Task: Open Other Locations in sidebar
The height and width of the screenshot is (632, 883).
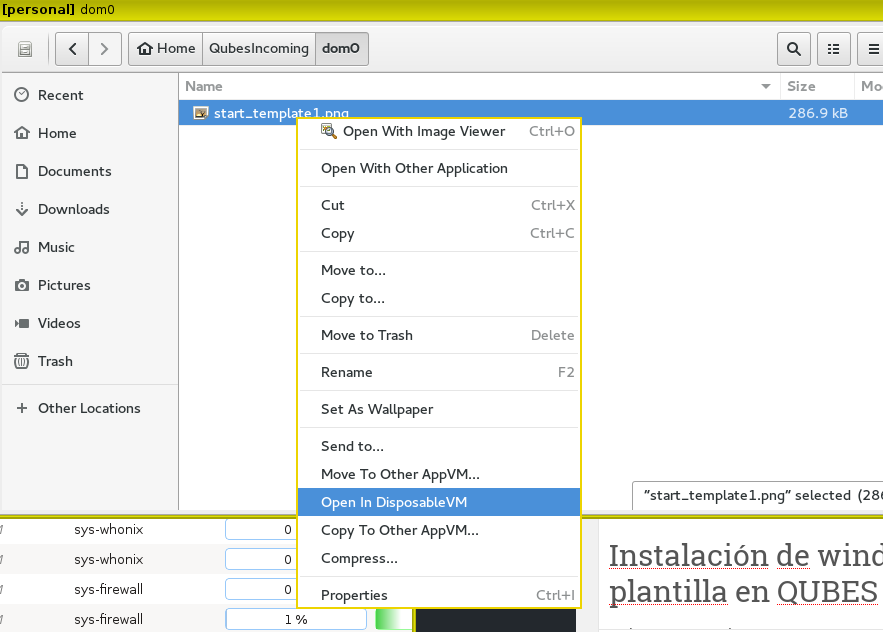Action: pos(89,408)
